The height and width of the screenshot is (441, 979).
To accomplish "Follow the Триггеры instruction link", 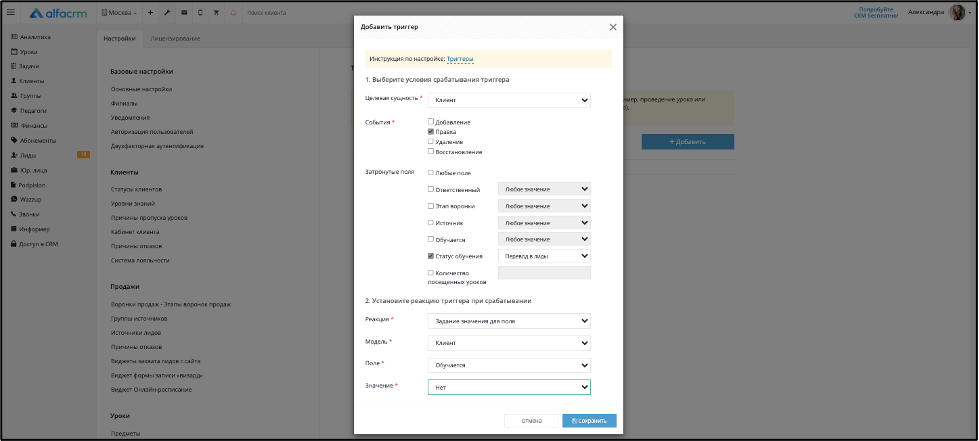I will click(460, 59).
